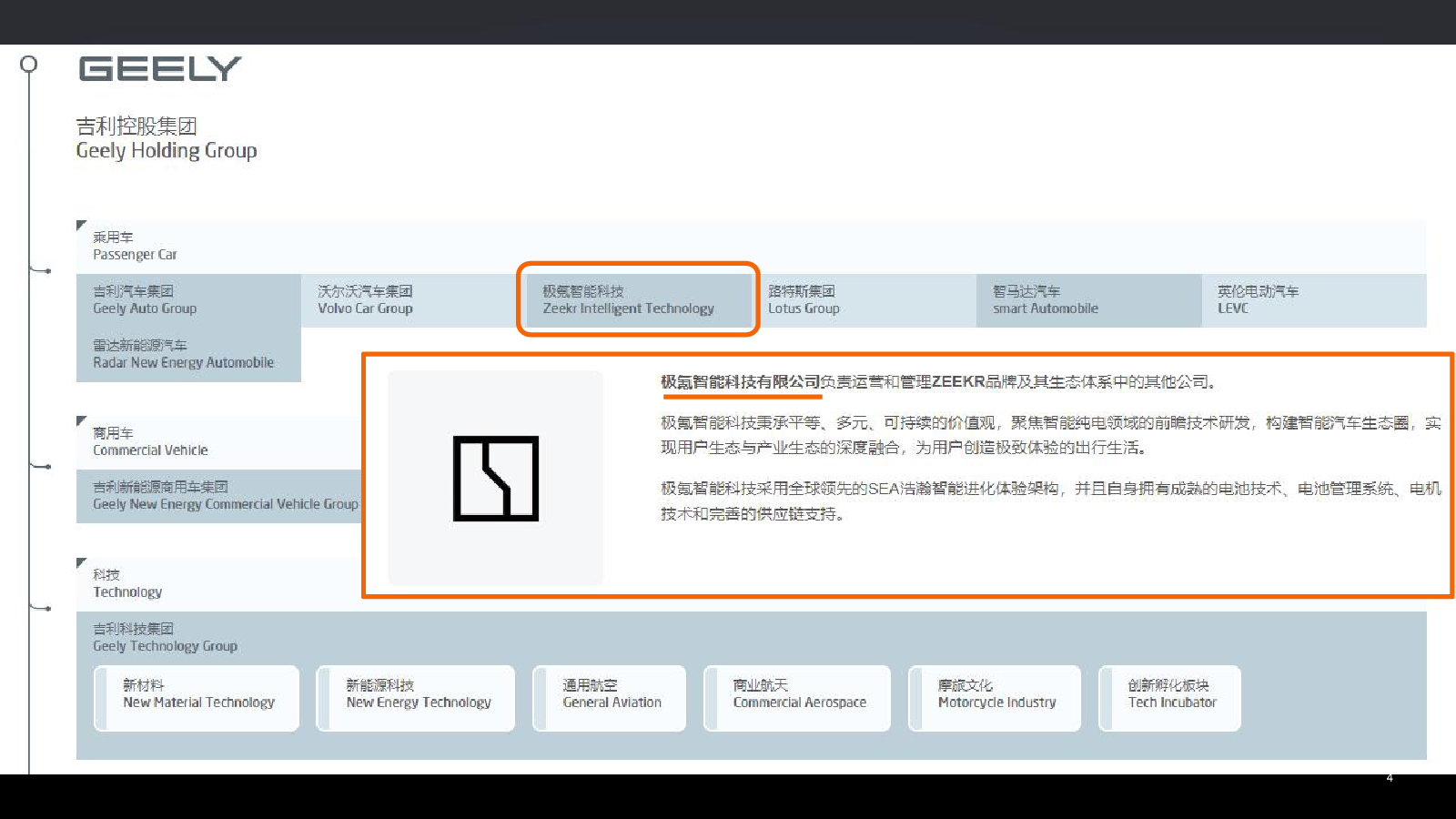
Task: Select the Geely Auto Group card
Action: (x=188, y=300)
